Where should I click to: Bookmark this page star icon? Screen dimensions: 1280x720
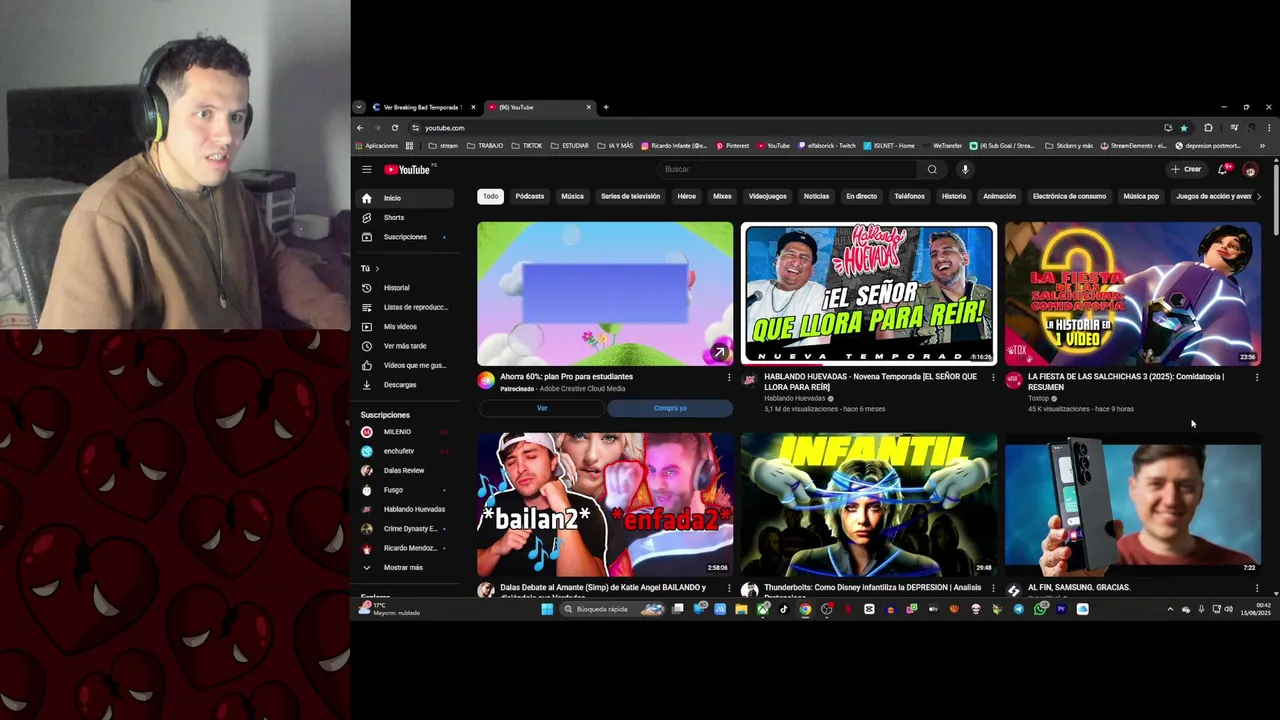[1184, 128]
